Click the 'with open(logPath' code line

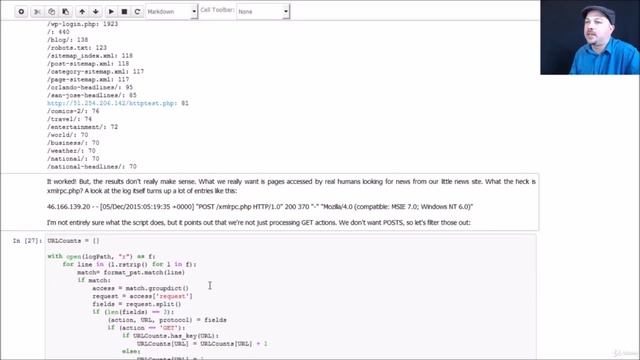point(101,257)
